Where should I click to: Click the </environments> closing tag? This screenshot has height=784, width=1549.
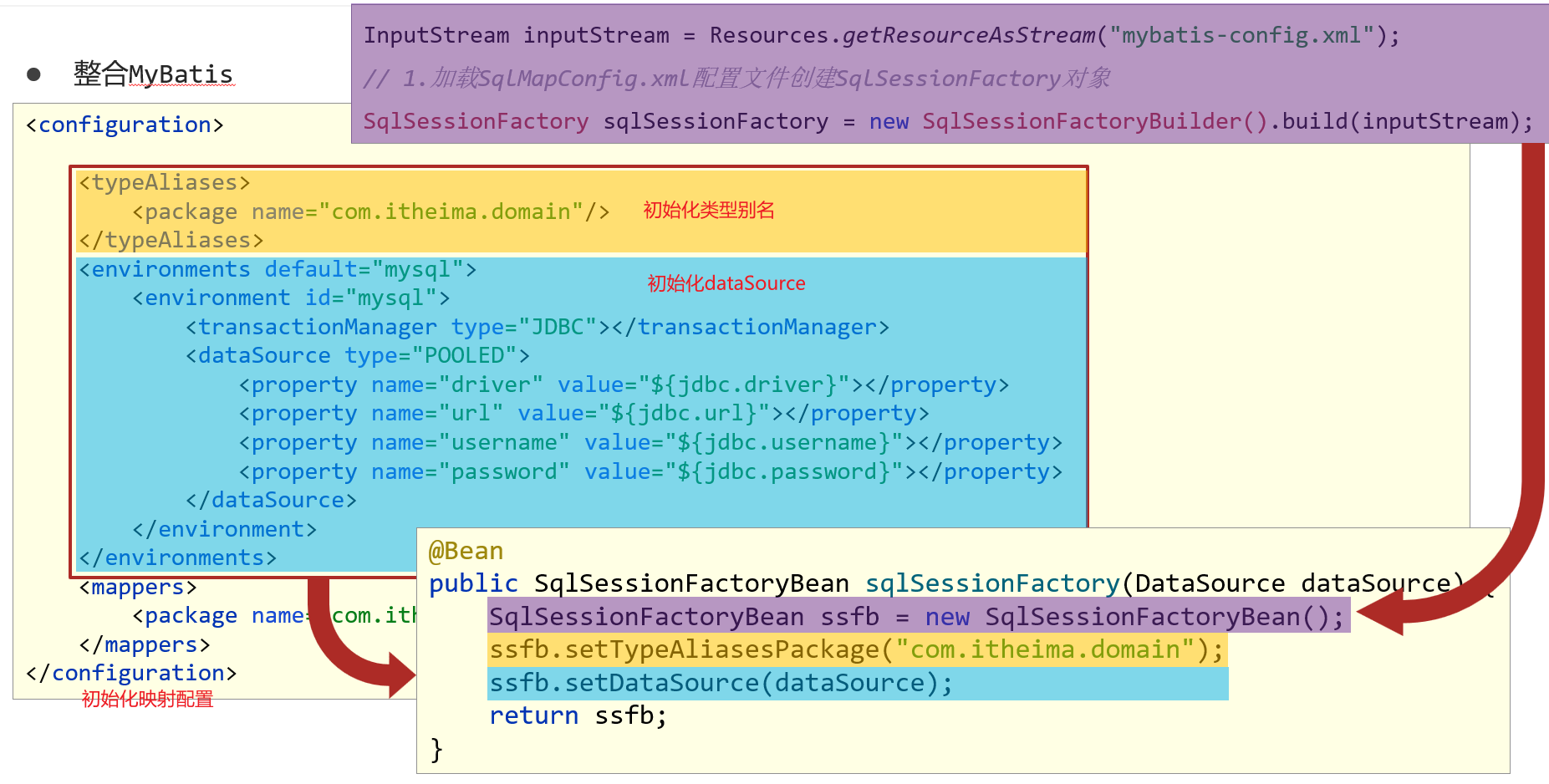[x=177, y=557]
